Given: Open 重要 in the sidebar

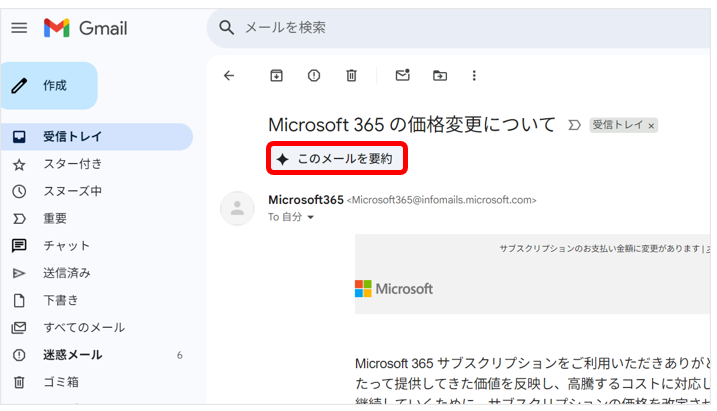Looking at the screenshot, I should click(x=96, y=219).
